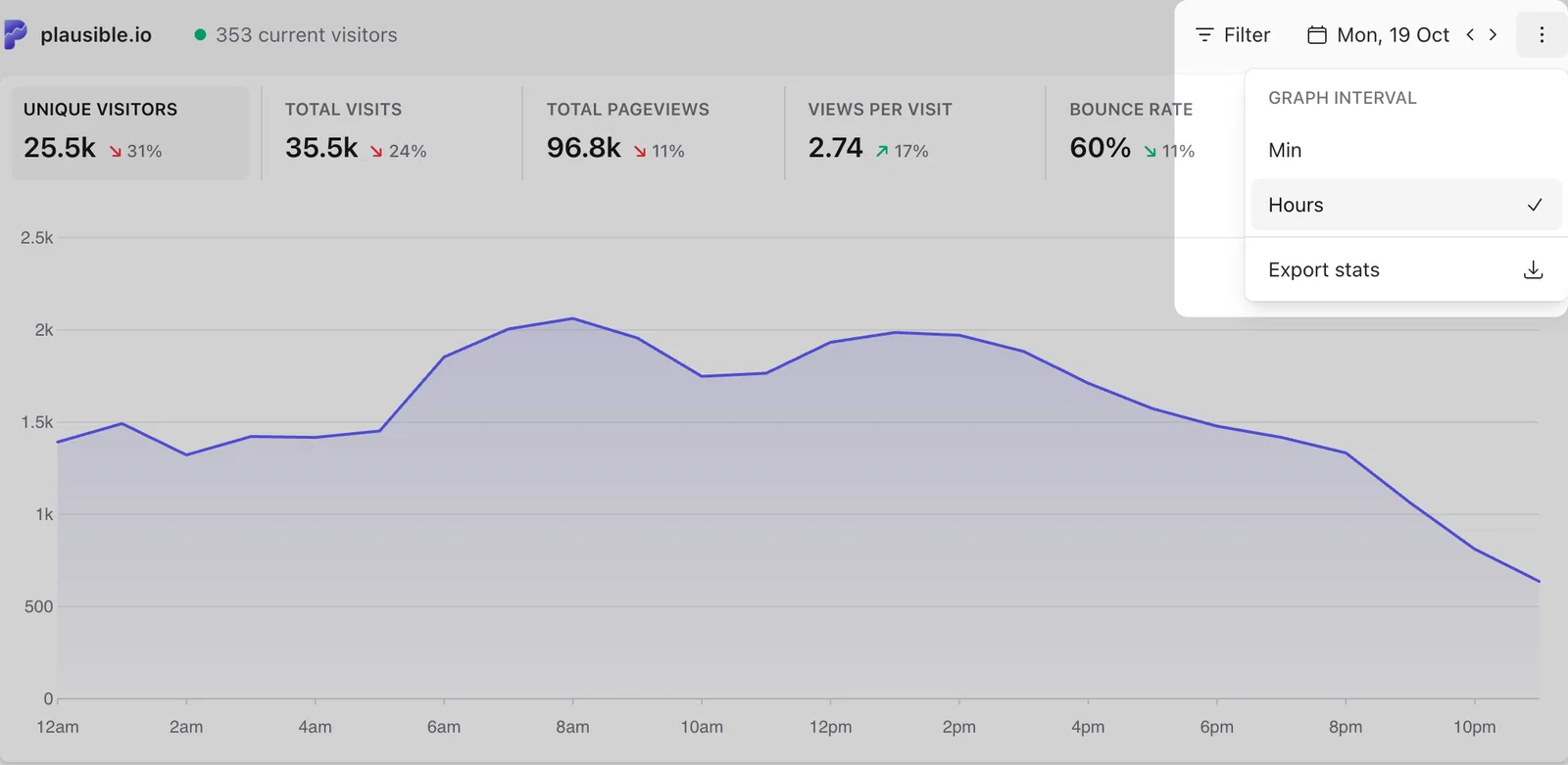Click the 353 current visitors link

click(x=306, y=35)
